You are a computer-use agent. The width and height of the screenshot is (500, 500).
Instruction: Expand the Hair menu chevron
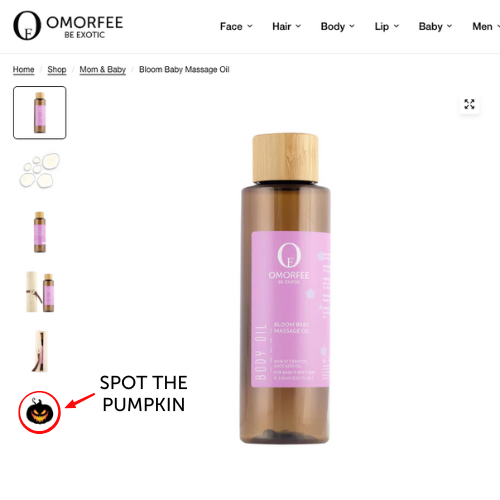pyautogui.click(x=298, y=26)
